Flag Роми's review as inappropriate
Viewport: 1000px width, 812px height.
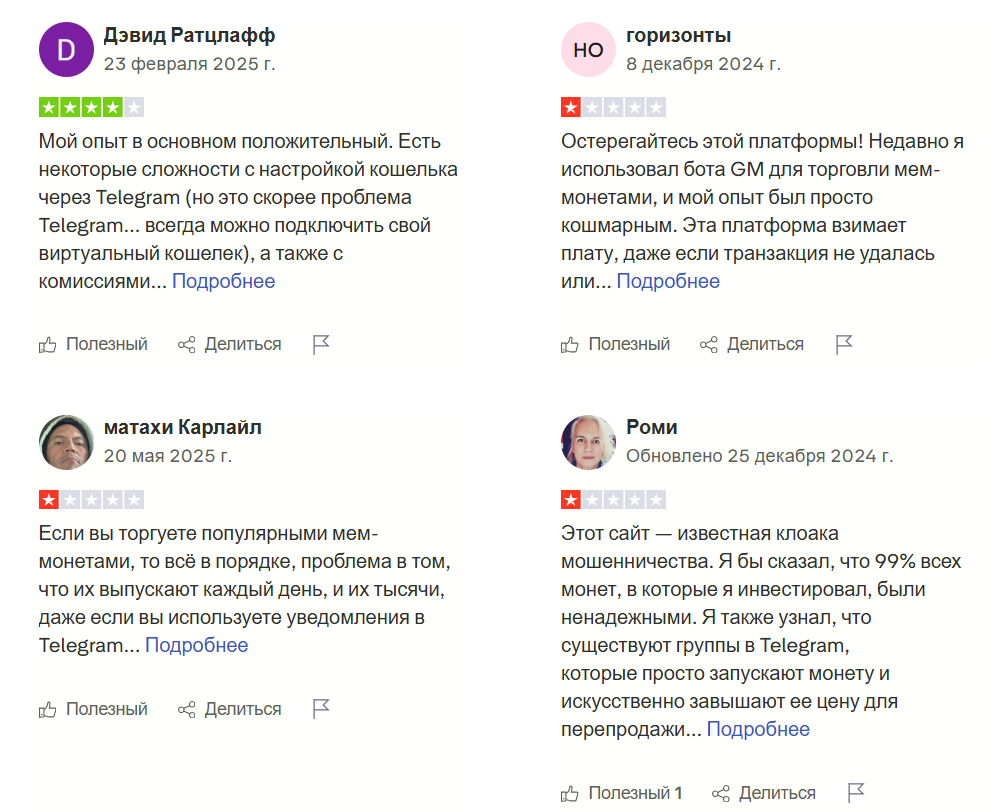tap(857, 791)
